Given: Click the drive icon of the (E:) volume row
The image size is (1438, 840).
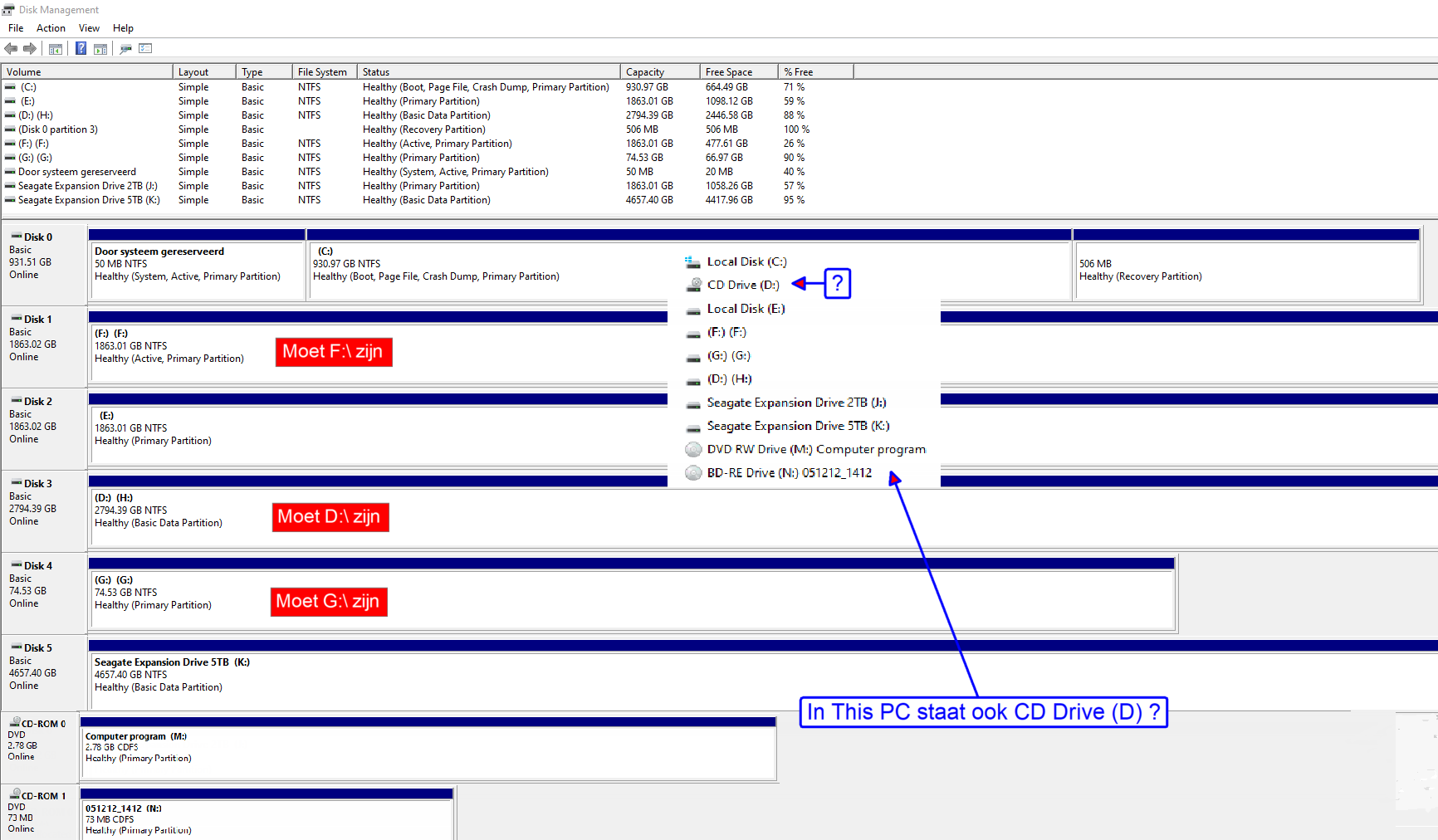Looking at the screenshot, I should click(10, 101).
